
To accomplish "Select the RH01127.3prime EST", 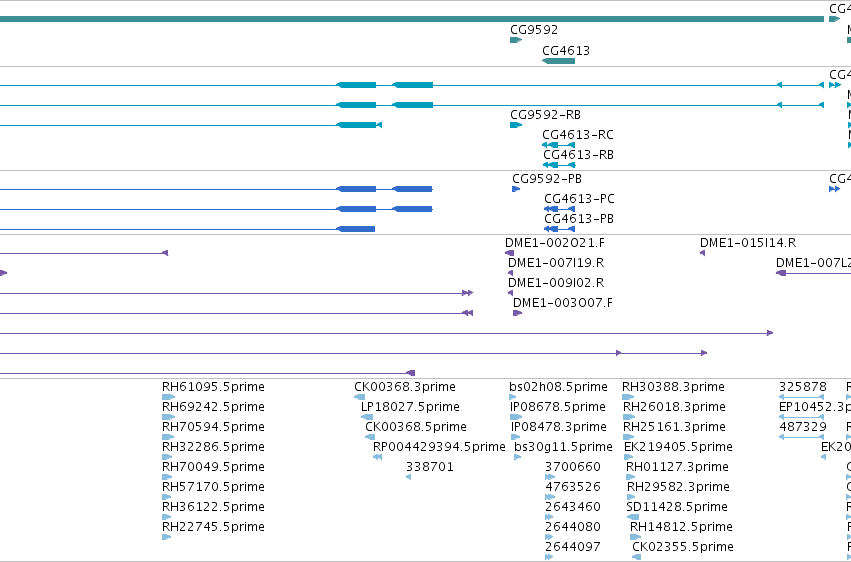I will coord(631,477).
